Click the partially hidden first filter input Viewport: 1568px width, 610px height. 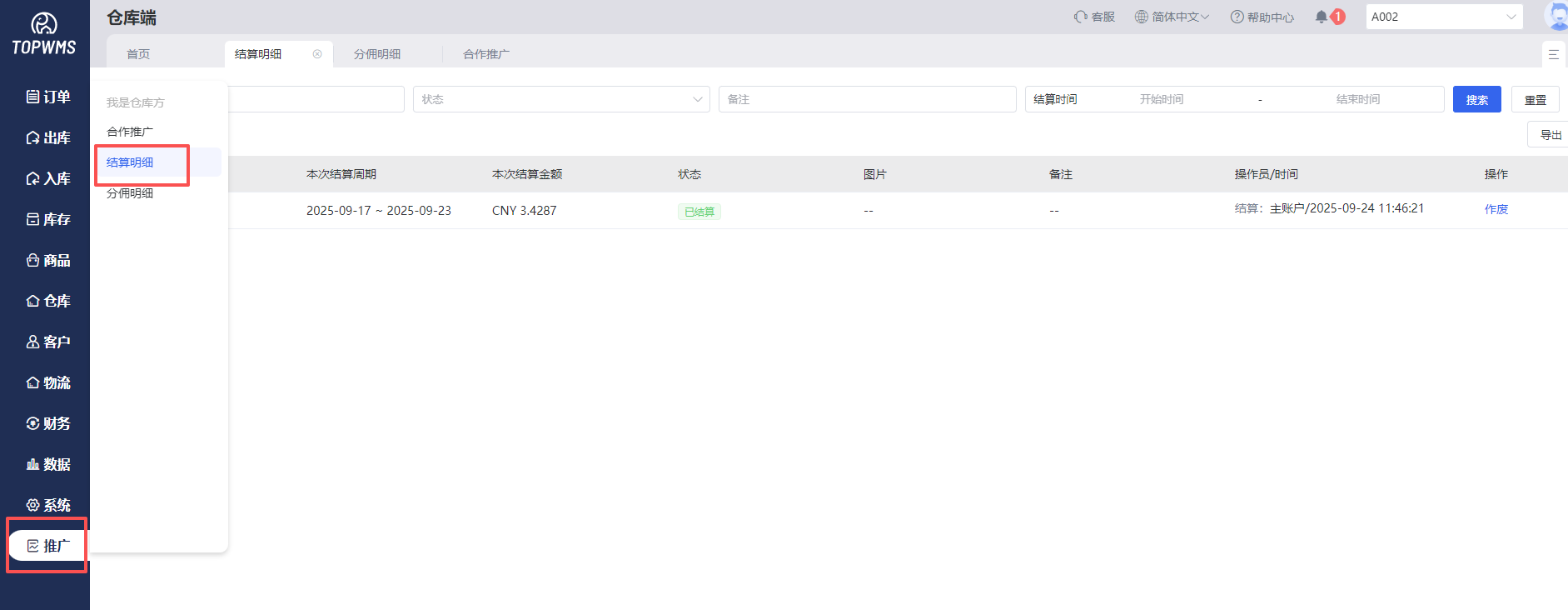pyautogui.click(x=316, y=99)
